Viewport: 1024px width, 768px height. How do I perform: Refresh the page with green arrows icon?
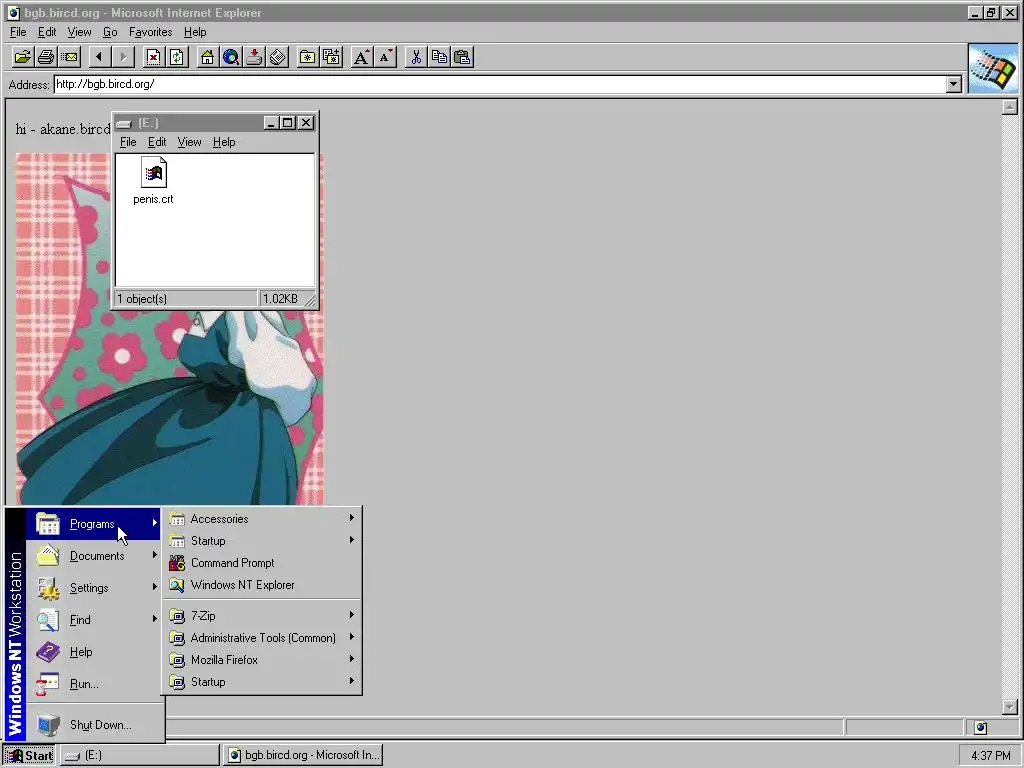coord(176,57)
